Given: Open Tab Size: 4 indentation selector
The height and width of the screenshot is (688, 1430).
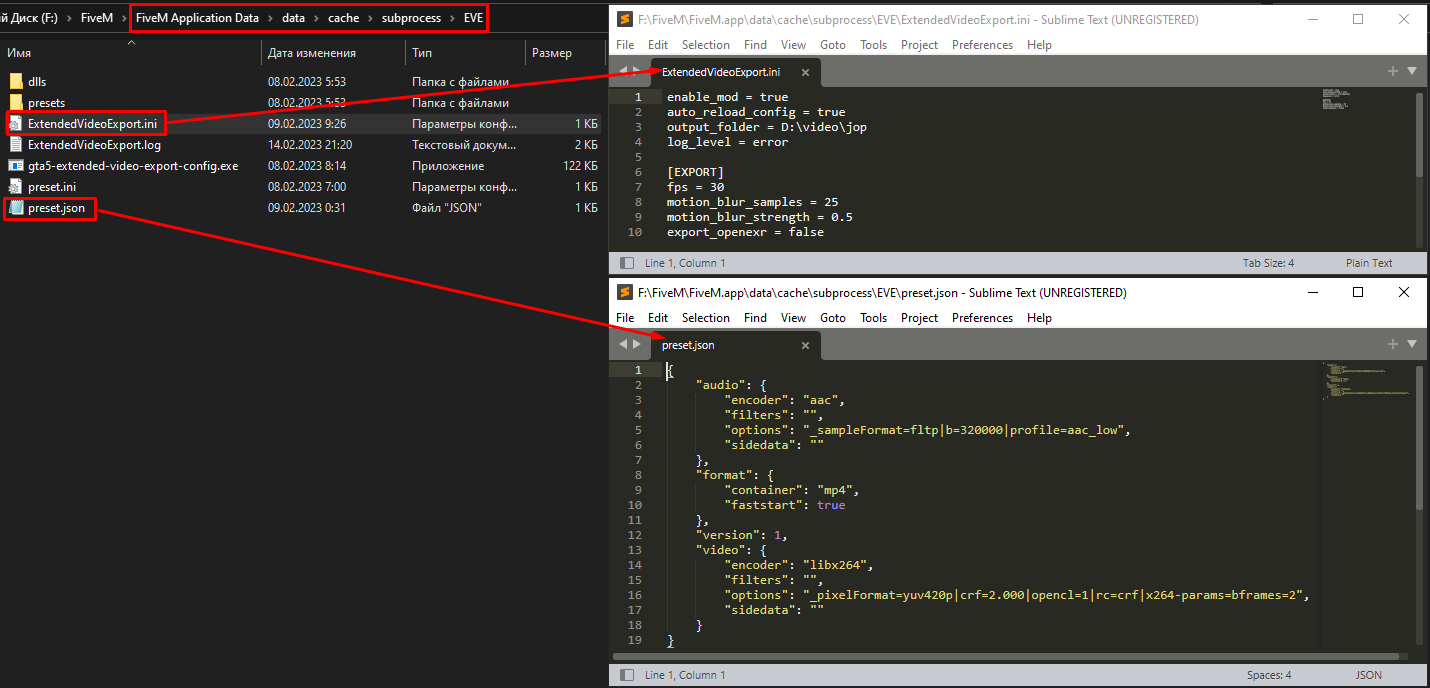Looking at the screenshot, I should coord(1268,263).
